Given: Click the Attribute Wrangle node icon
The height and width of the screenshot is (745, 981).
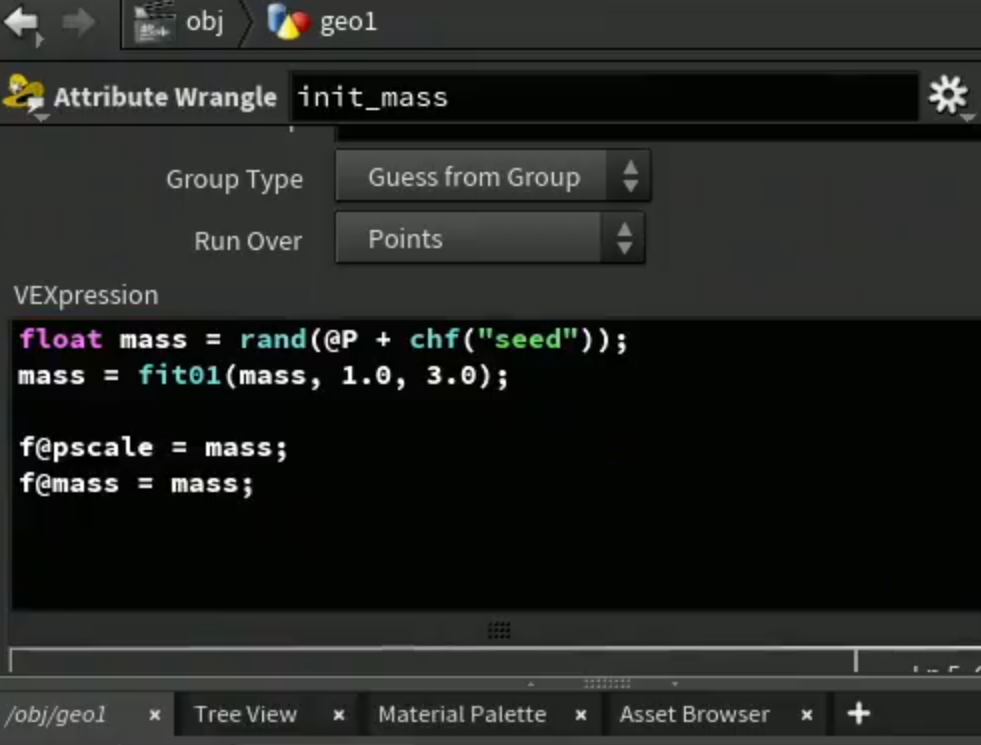Looking at the screenshot, I should [24, 95].
